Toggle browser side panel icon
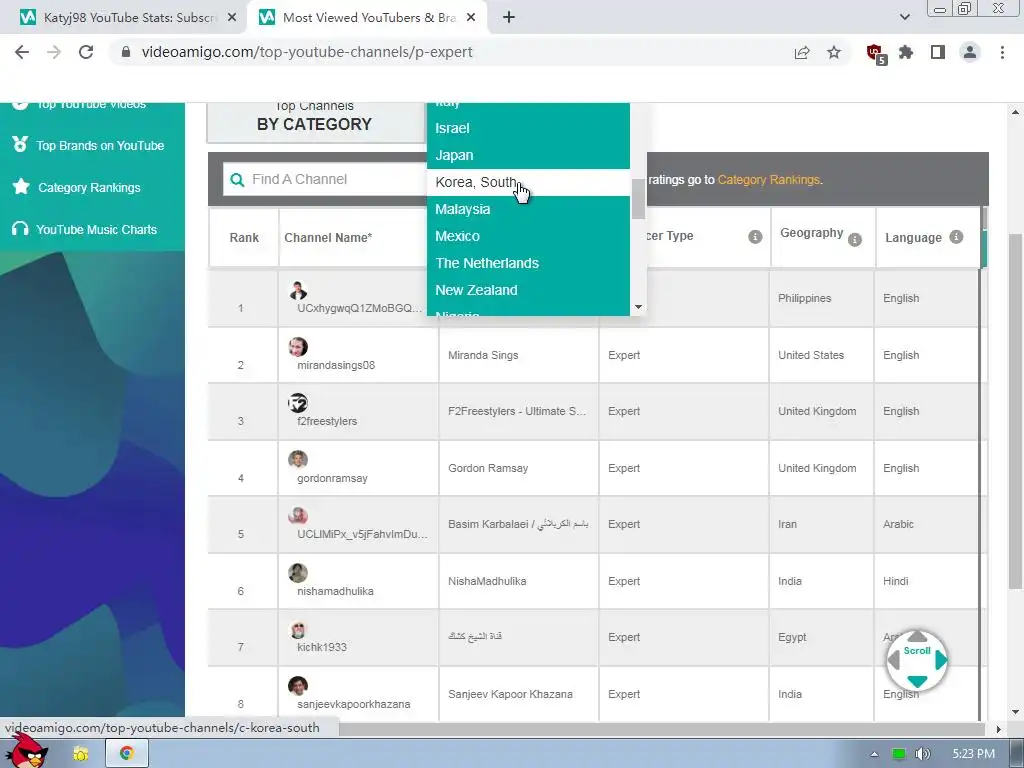Screen dimensions: 1024x768 click(x=938, y=52)
